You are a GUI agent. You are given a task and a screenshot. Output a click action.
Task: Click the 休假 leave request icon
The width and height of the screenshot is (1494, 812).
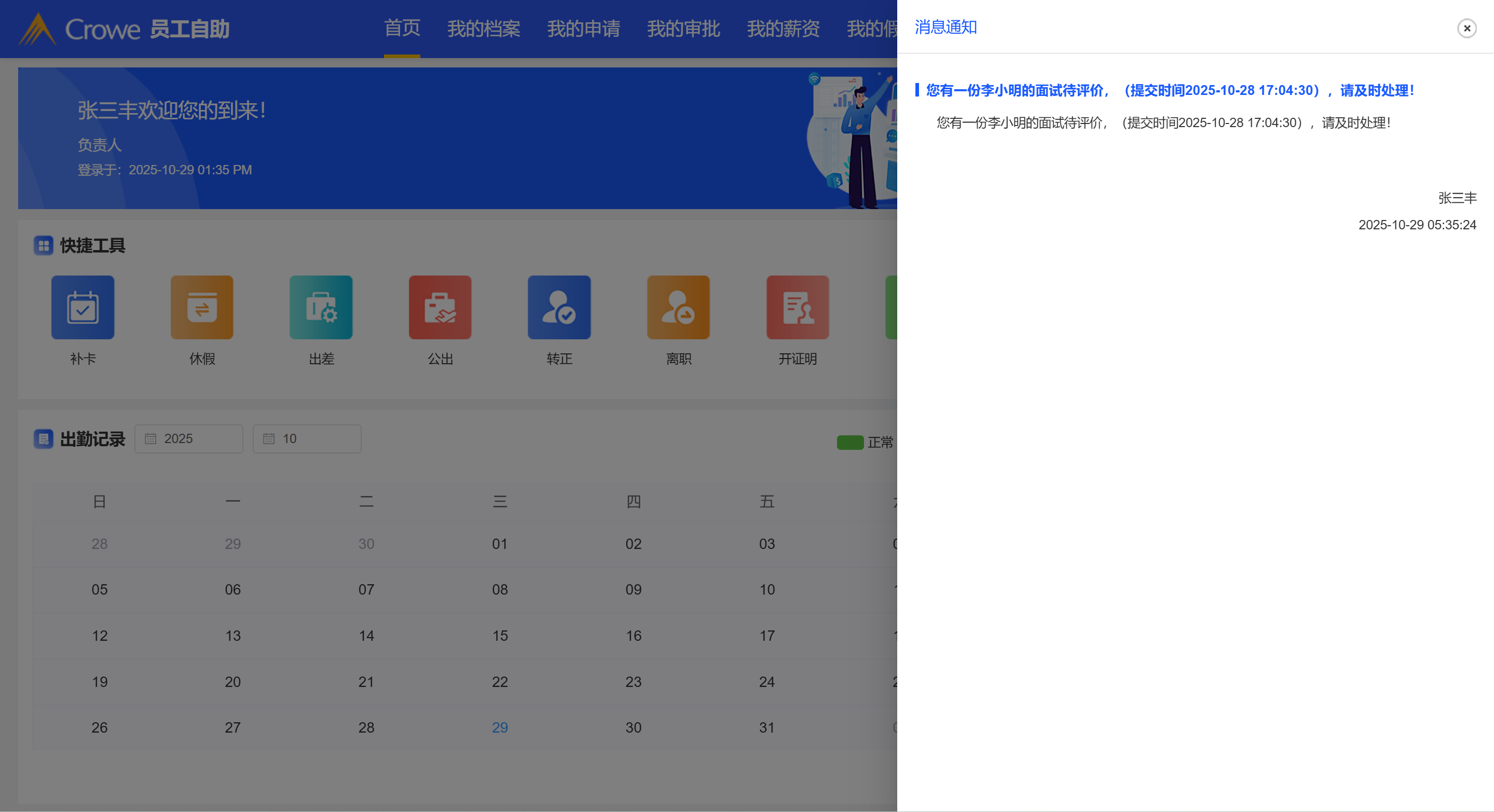[202, 307]
